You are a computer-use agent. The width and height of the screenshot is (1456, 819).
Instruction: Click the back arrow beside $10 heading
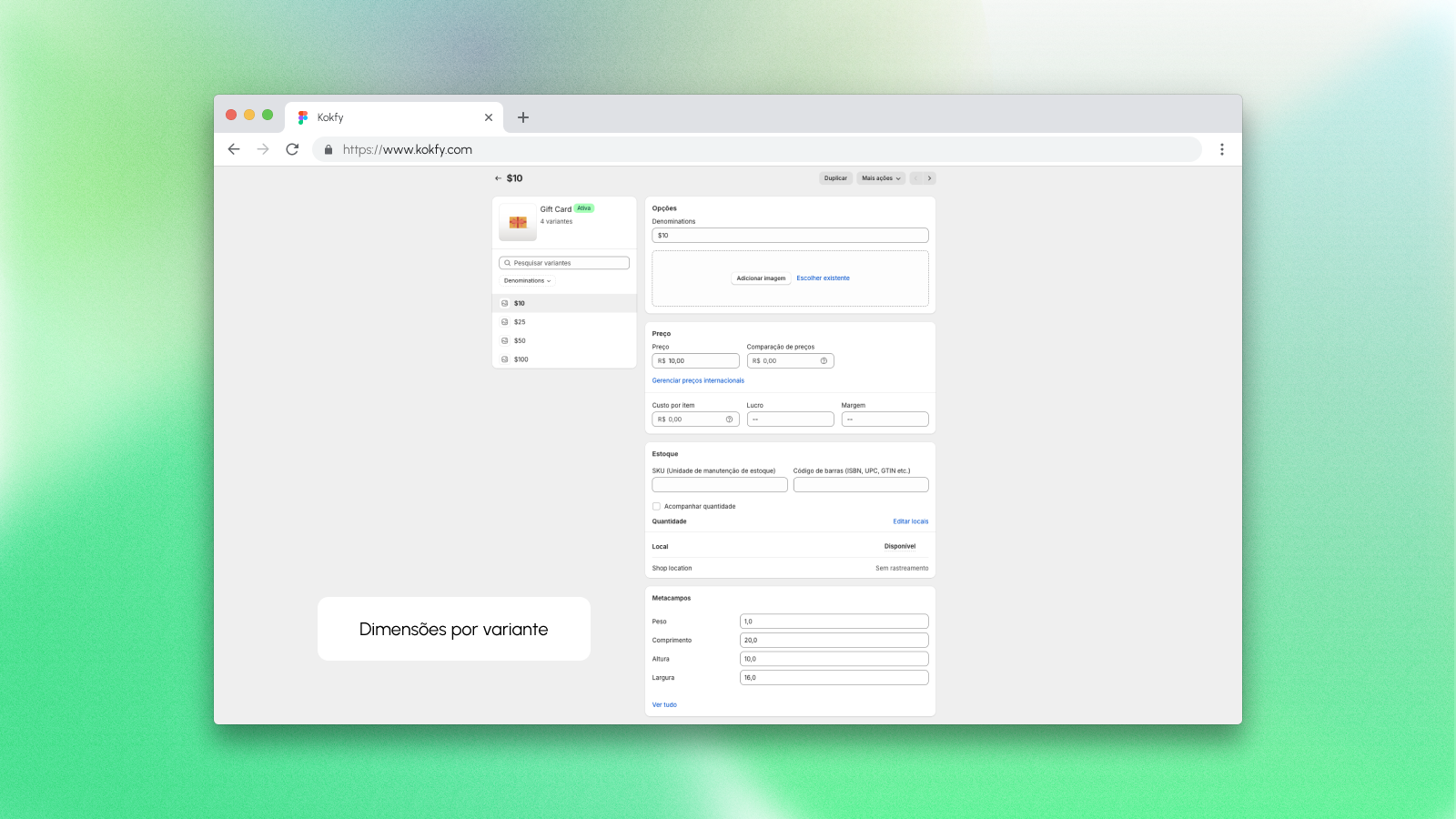tap(498, 178)
